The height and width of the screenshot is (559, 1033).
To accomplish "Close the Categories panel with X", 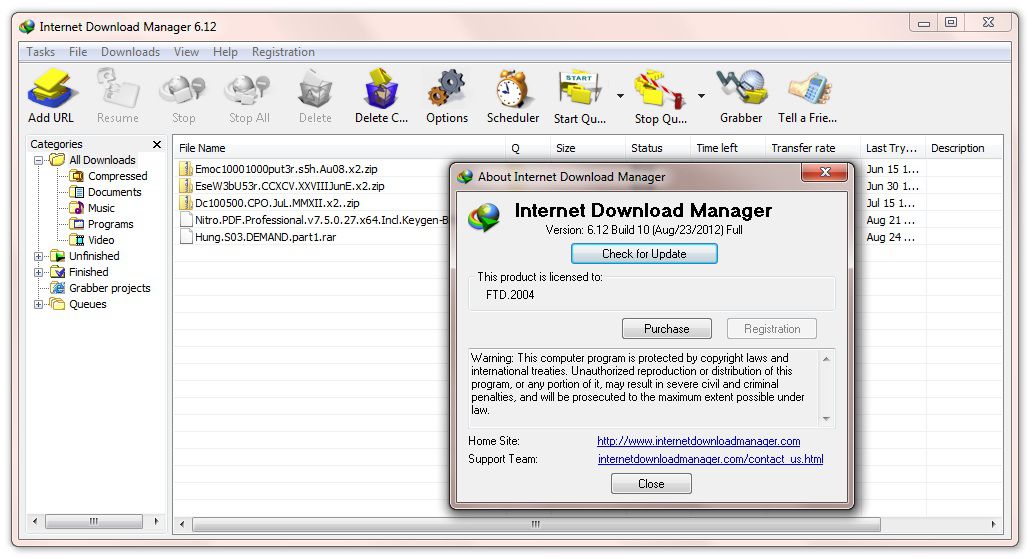I will [x=157, y=144].
